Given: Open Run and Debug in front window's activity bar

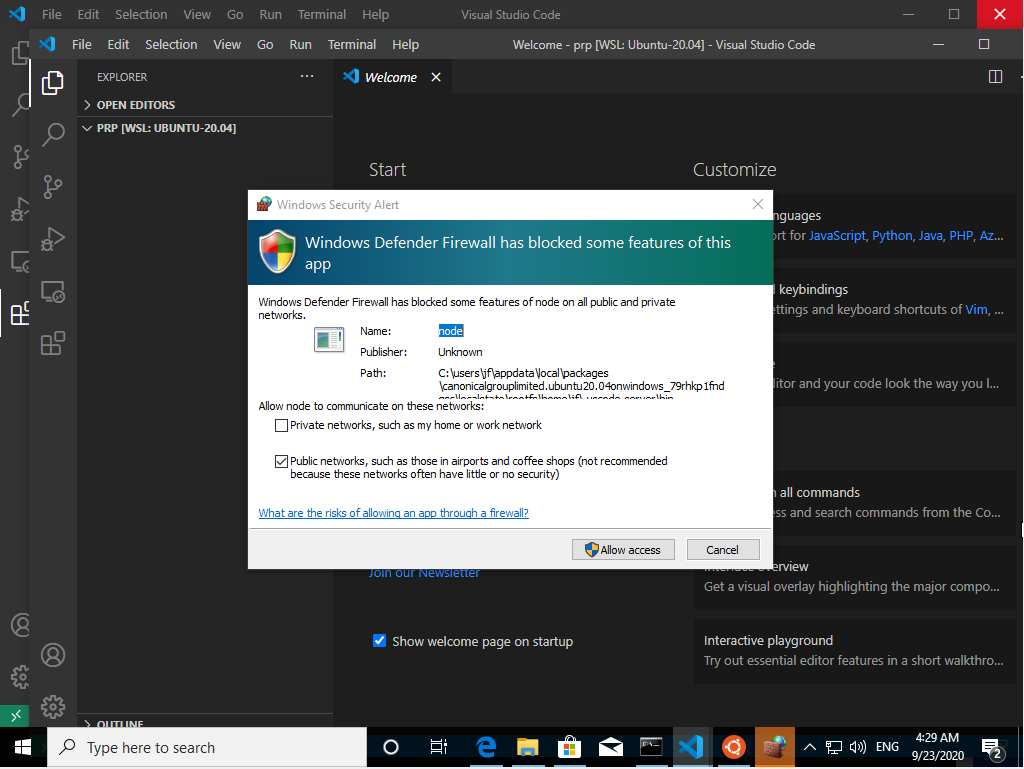Looking at the screenshot, I should click(x=53, y=239).
